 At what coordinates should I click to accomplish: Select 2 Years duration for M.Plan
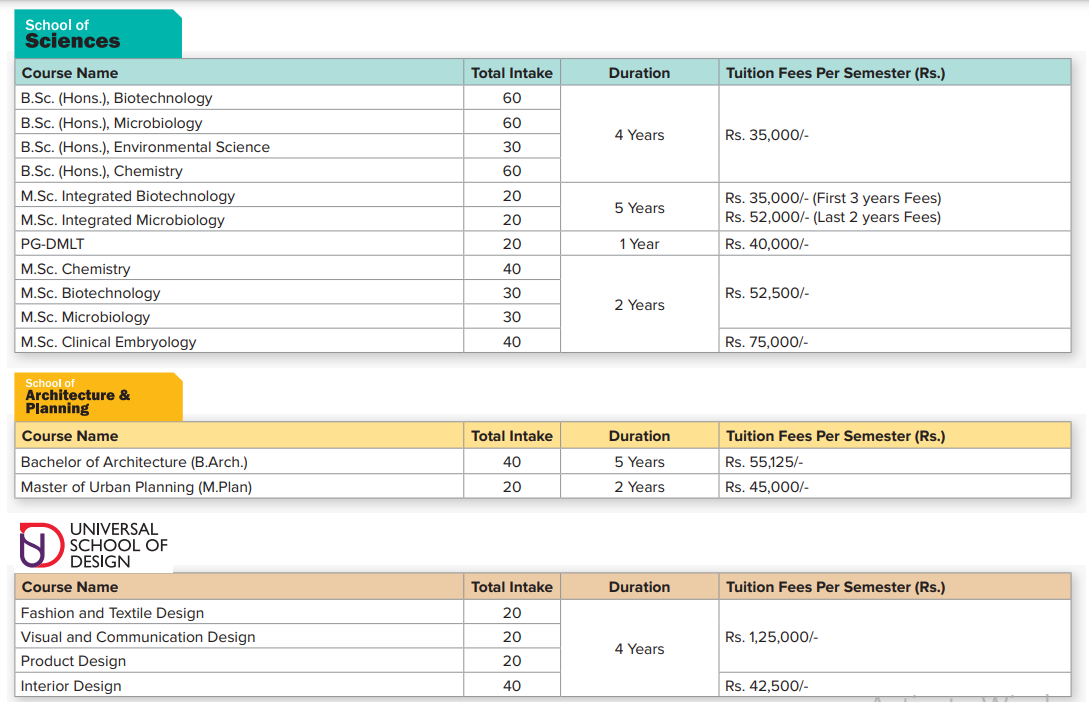pos(640,487)
